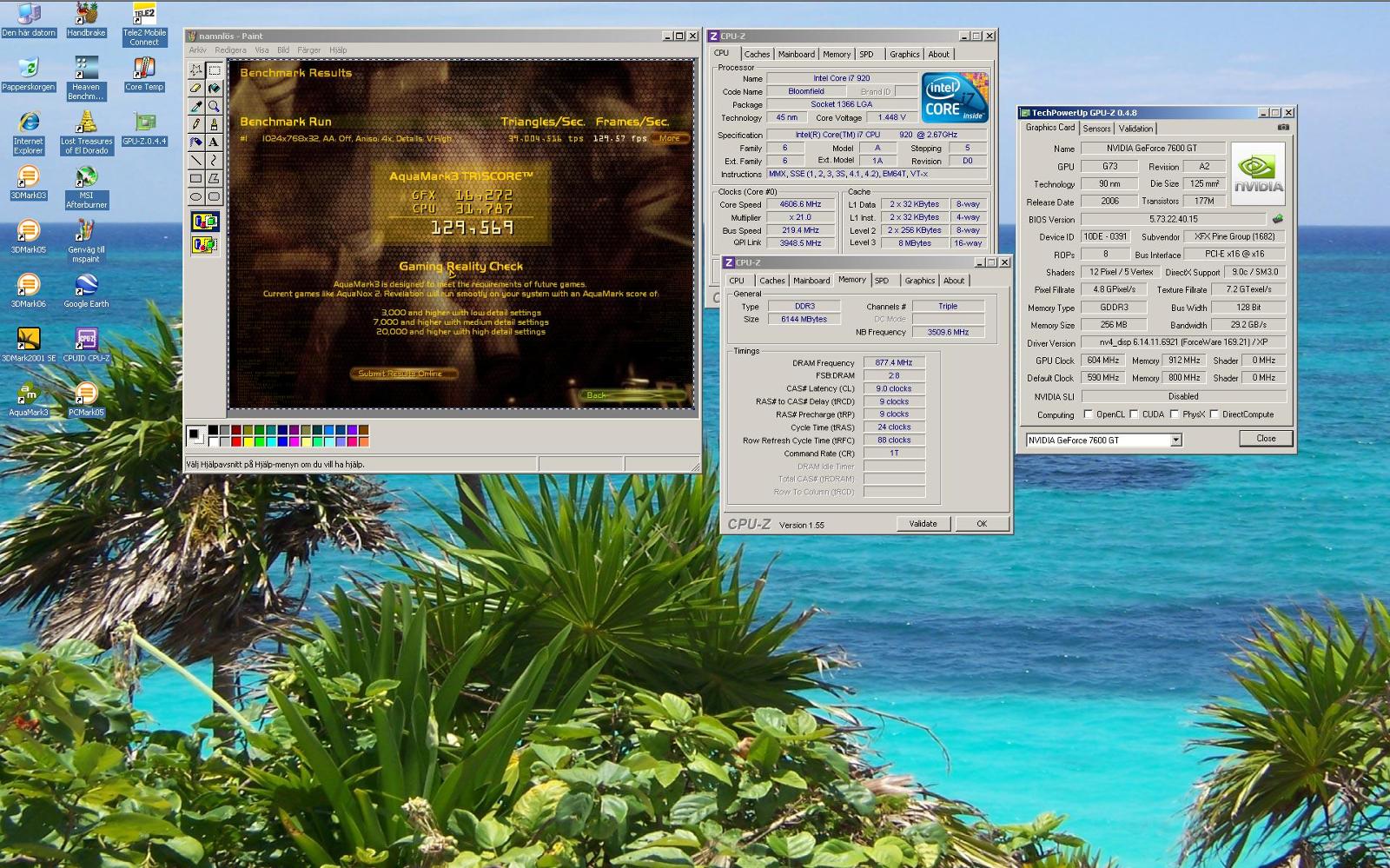Open the Caches tab in back CPU-Z window
The image size is (1390, 868).
757,54
